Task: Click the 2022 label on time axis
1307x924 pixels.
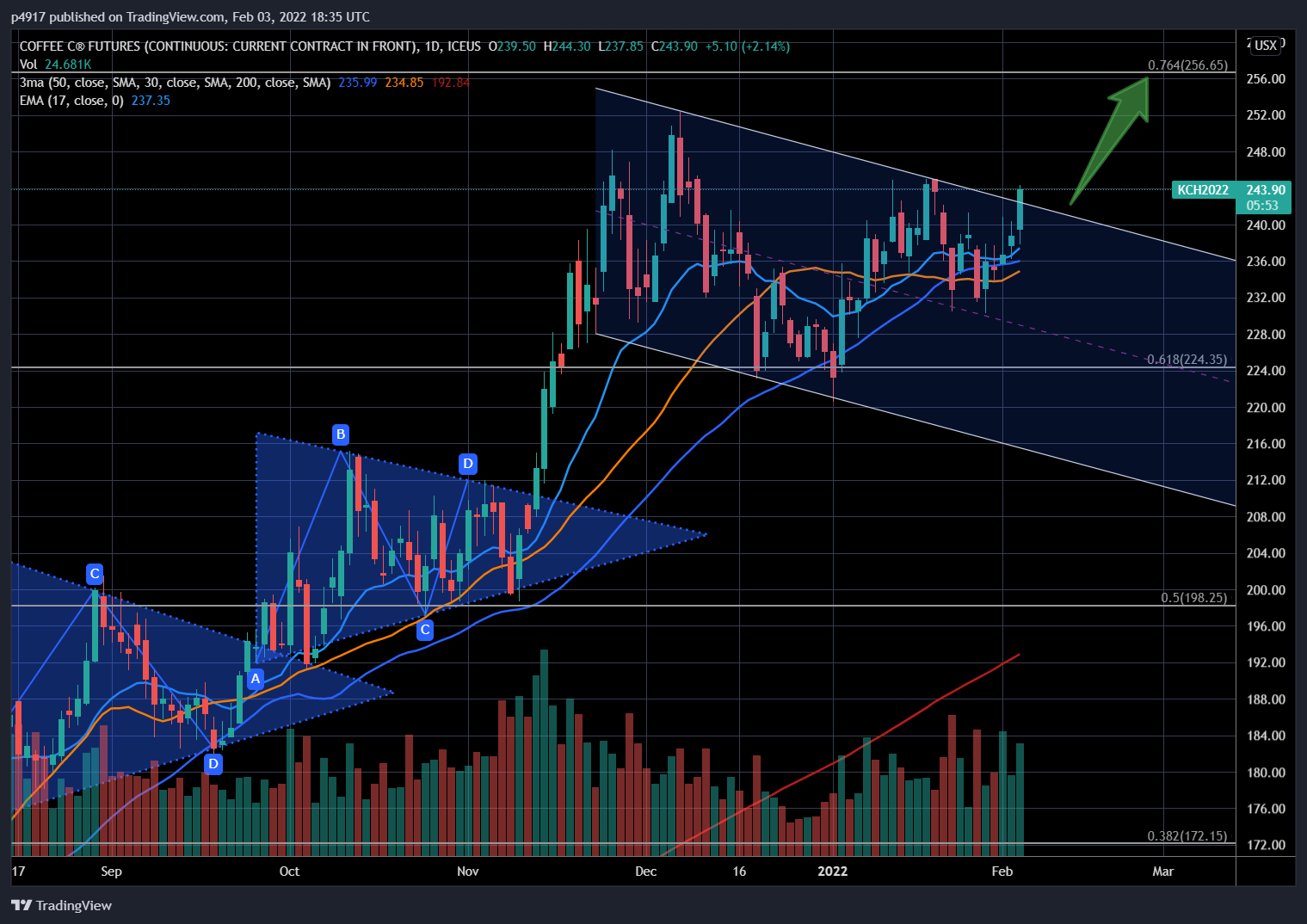Action: (832, 872)
